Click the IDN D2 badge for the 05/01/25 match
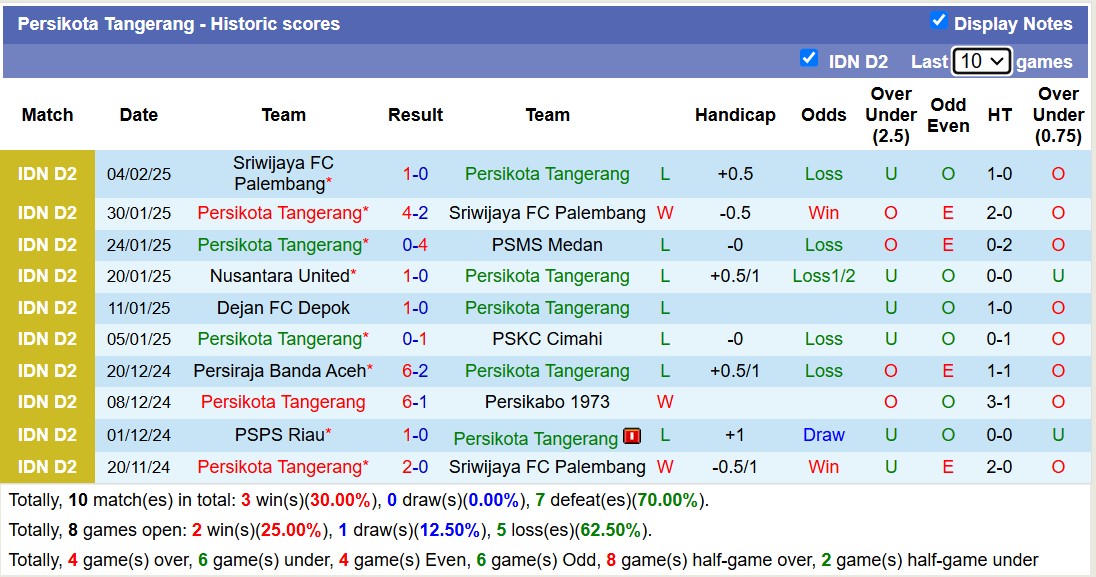1096x577 pixels. click(48, 339)
